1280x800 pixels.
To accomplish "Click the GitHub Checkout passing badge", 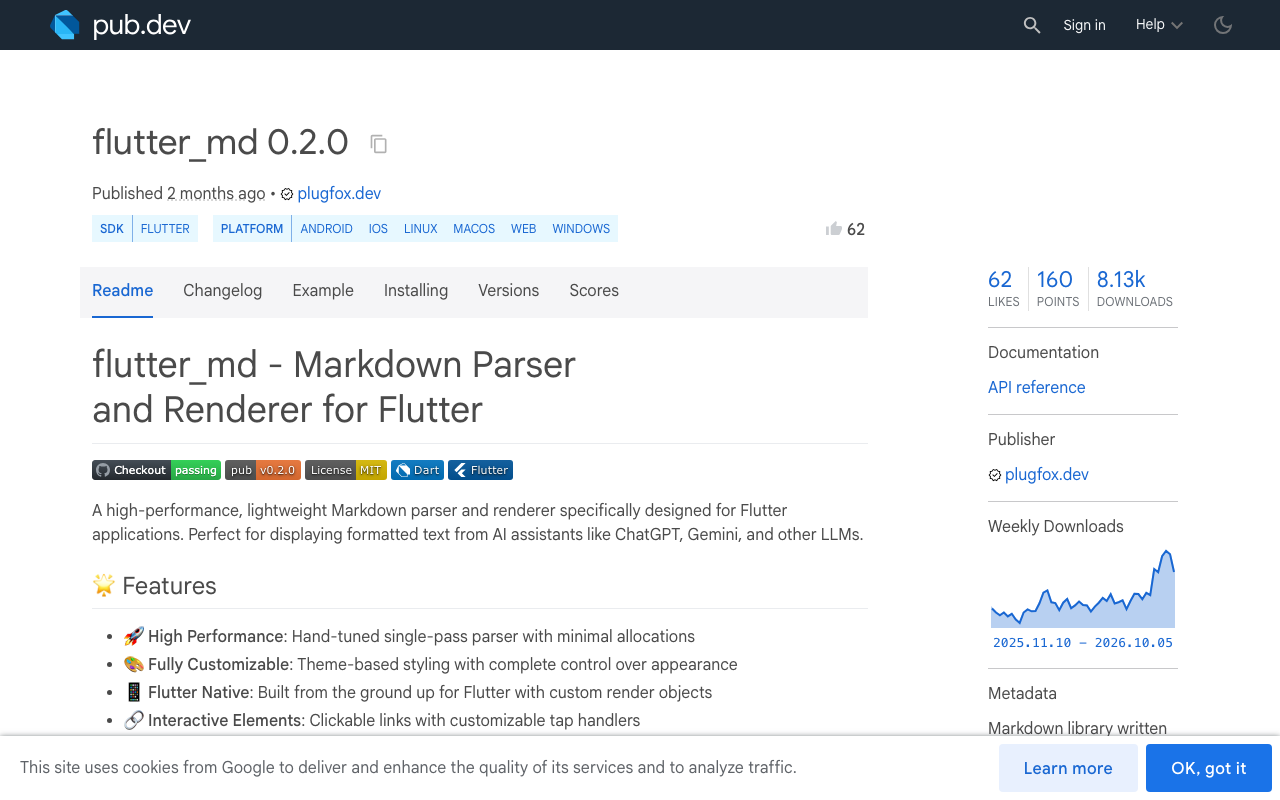I will 156,470.
